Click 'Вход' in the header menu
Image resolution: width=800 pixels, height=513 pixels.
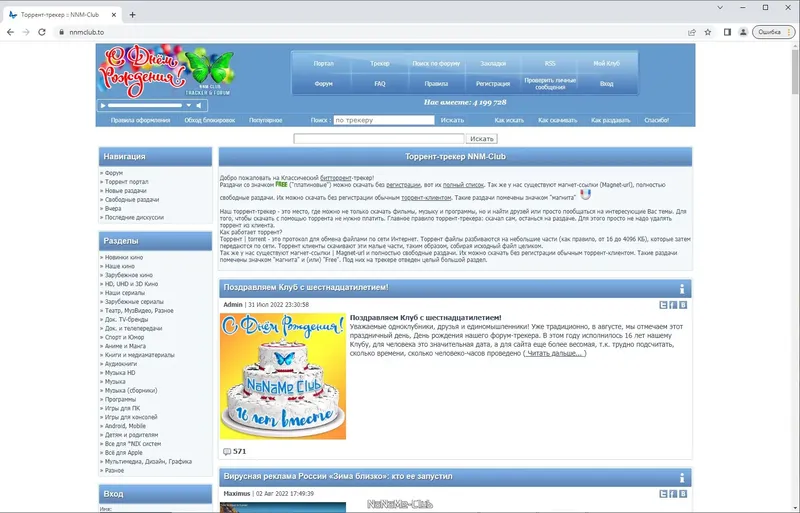[607, 83]
